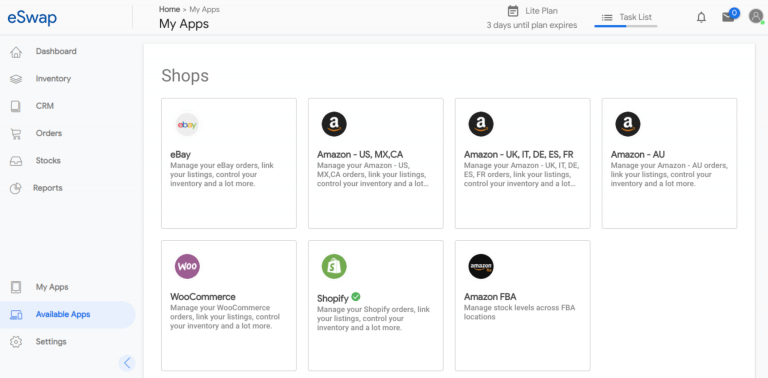Click the Shopify bag logo

coord(334,266)
